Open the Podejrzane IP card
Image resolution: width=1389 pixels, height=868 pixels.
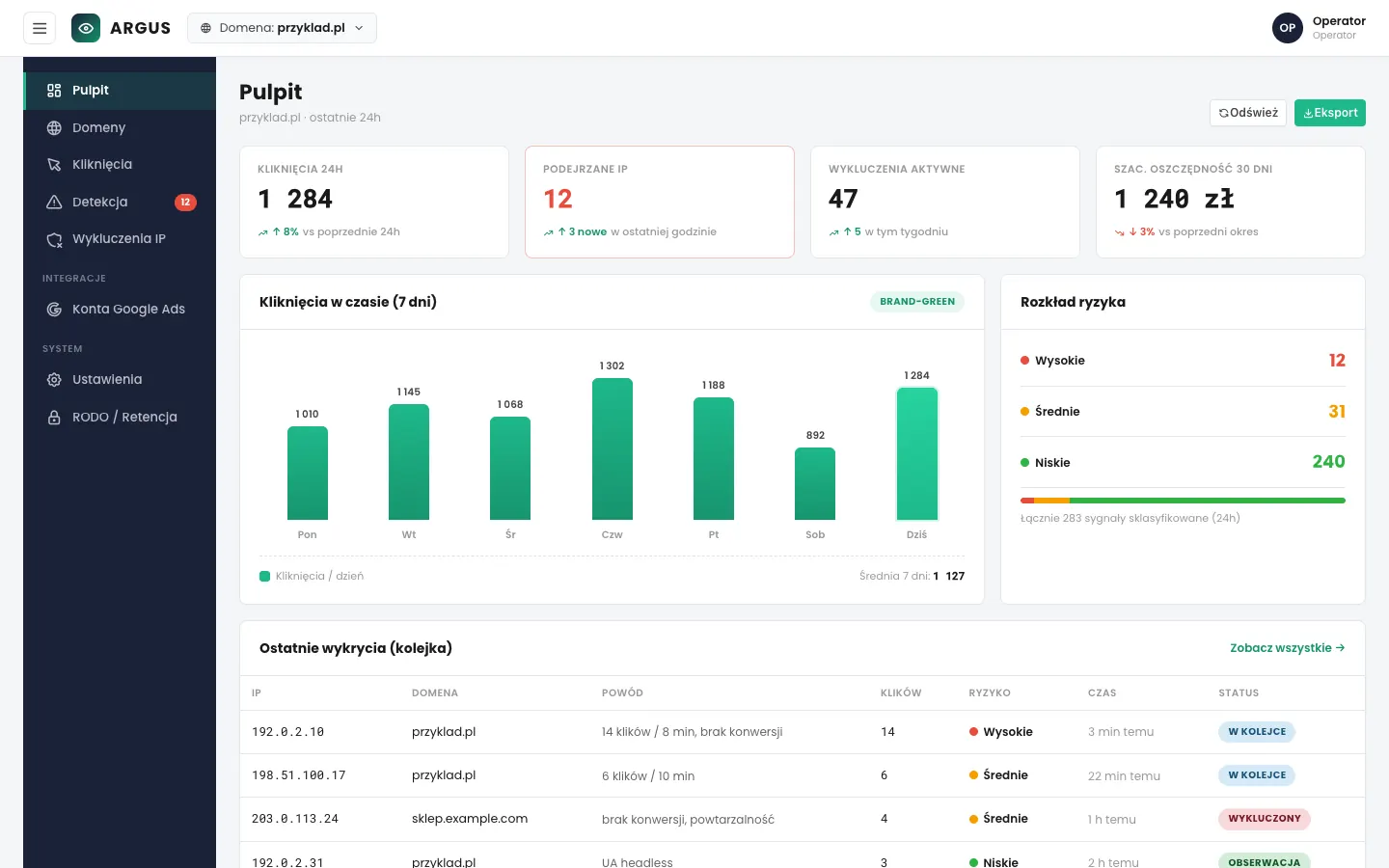coord(660,203)
